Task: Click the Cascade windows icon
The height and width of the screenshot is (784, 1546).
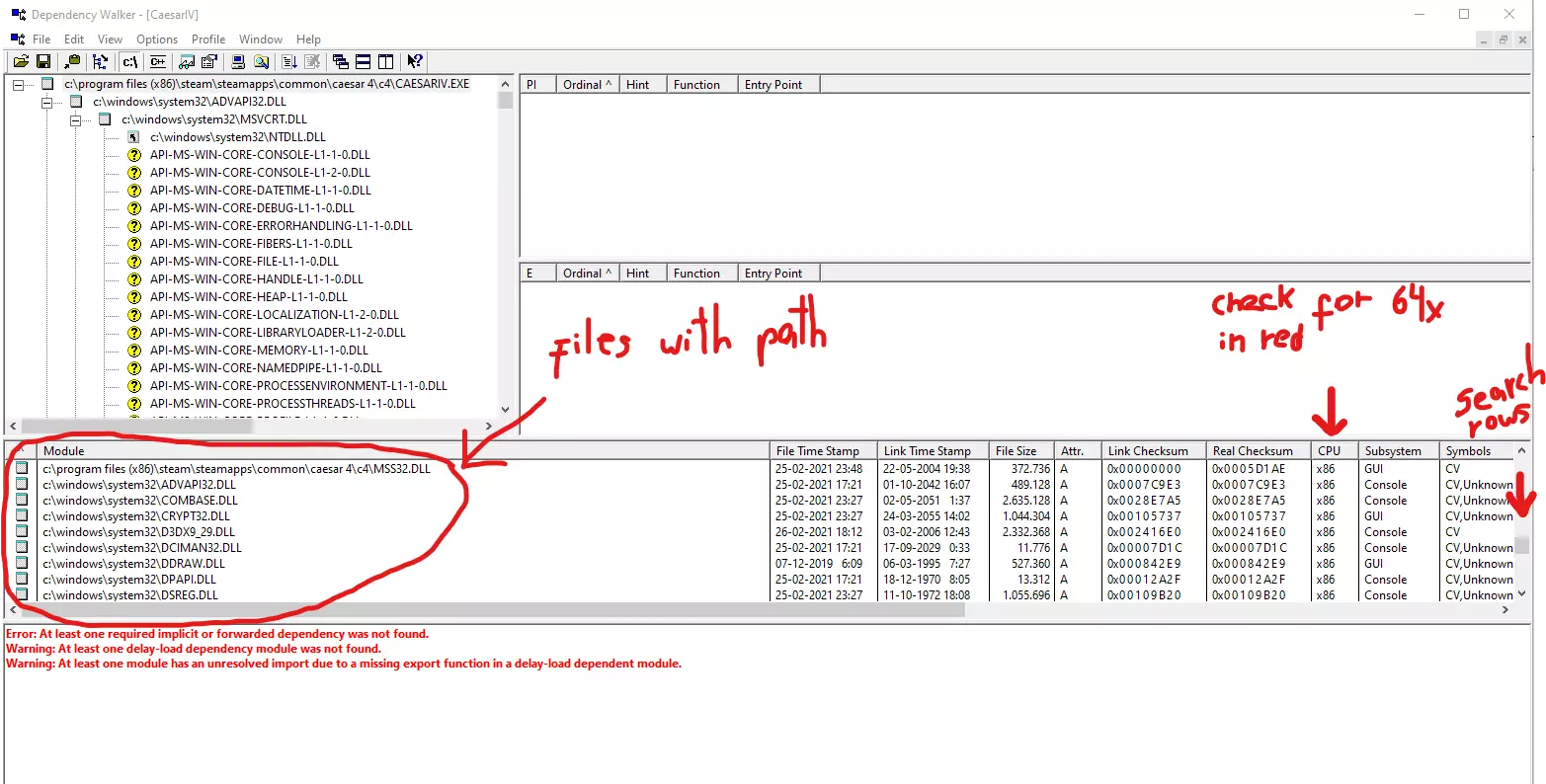Action: (341, 61)
